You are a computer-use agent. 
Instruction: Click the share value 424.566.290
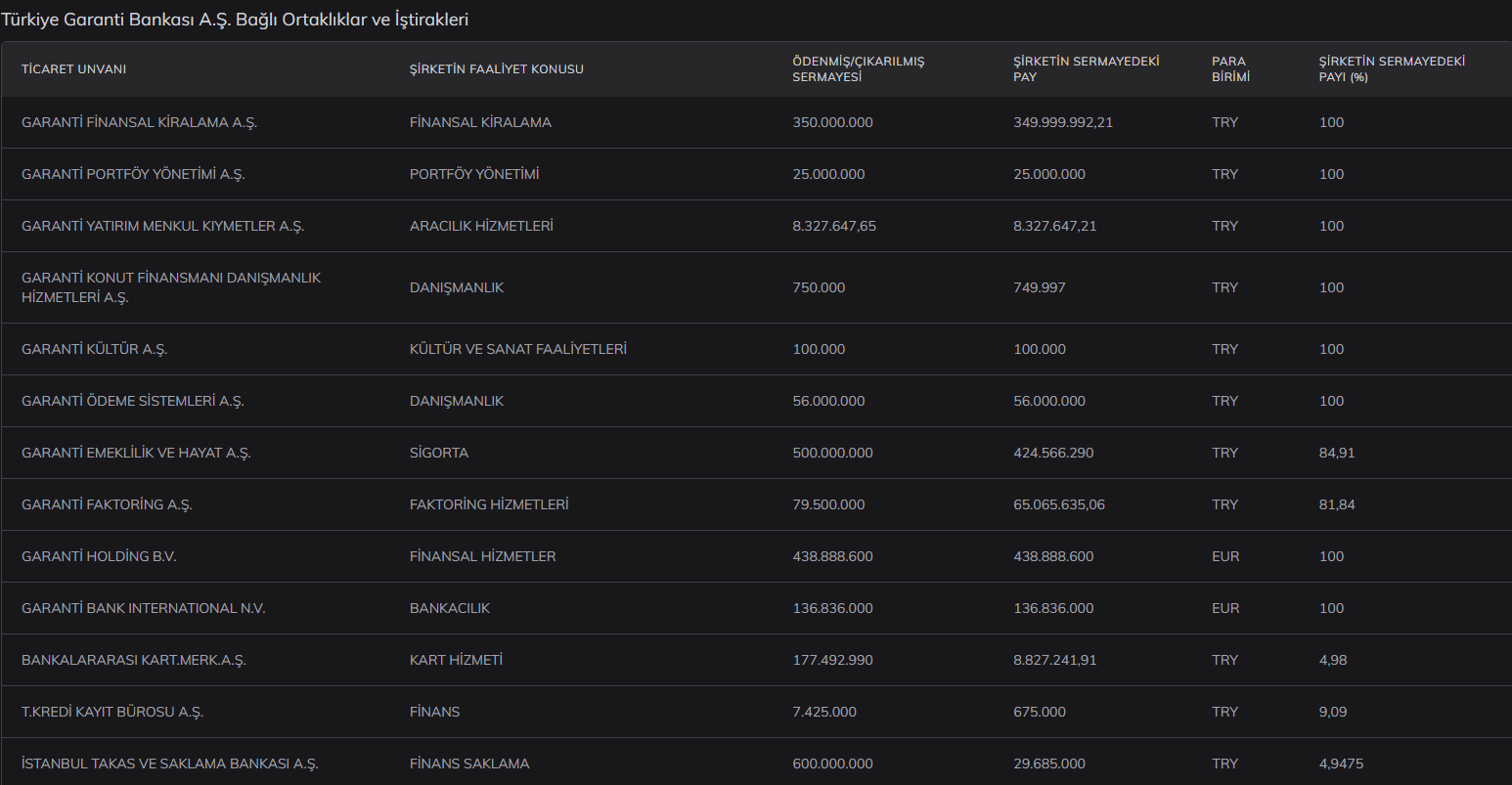[x=1053, y=453]
